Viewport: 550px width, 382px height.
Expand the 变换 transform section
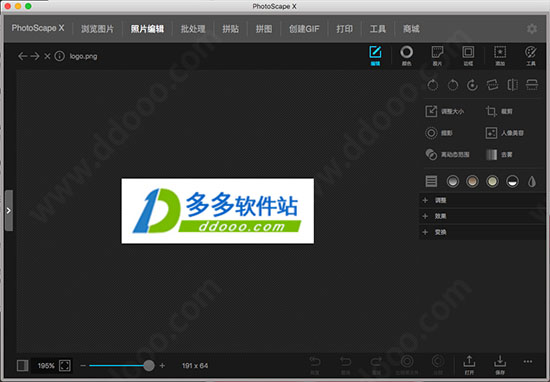click(482, 232)
